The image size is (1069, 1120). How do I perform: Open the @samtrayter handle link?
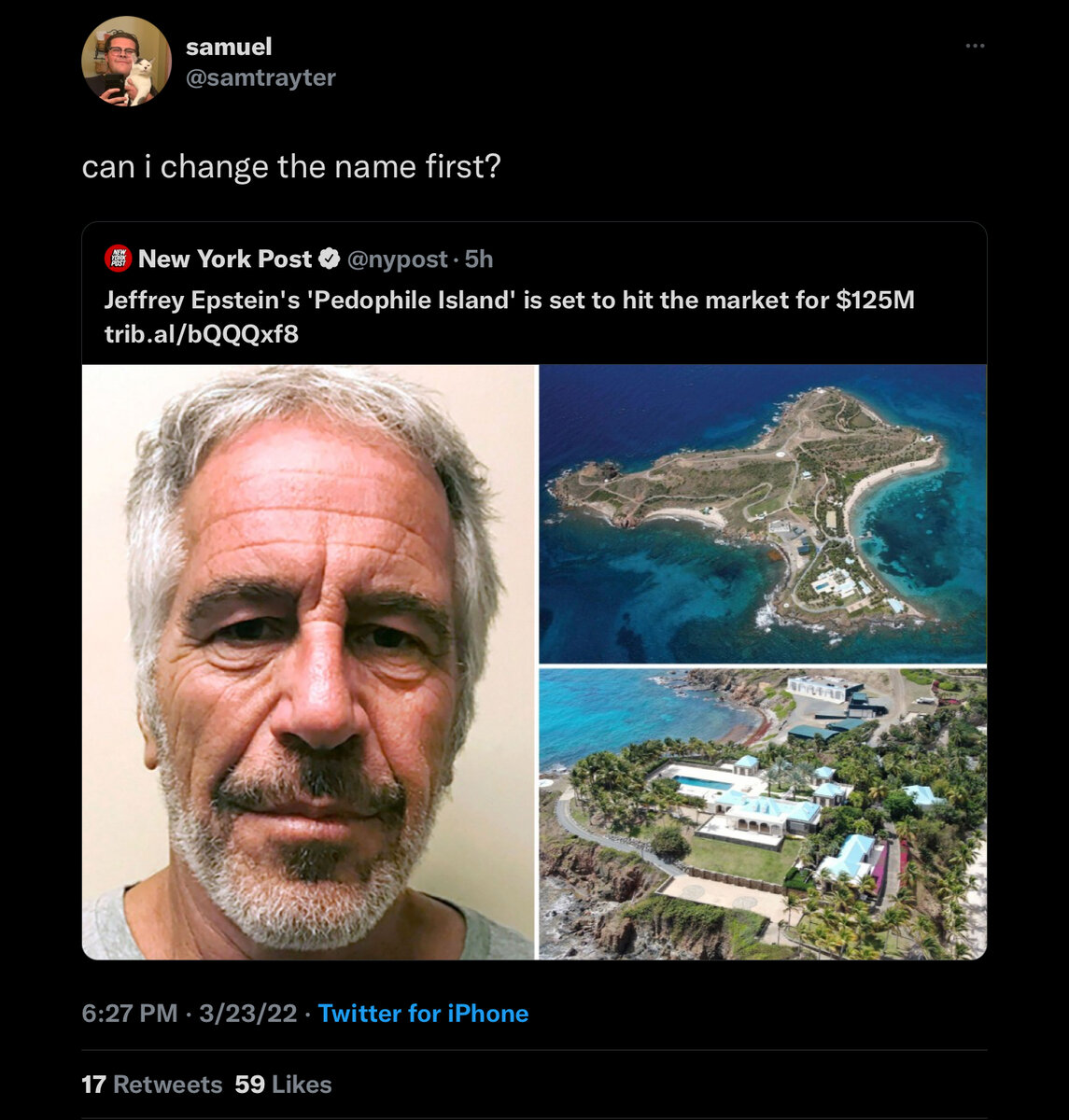260,77
